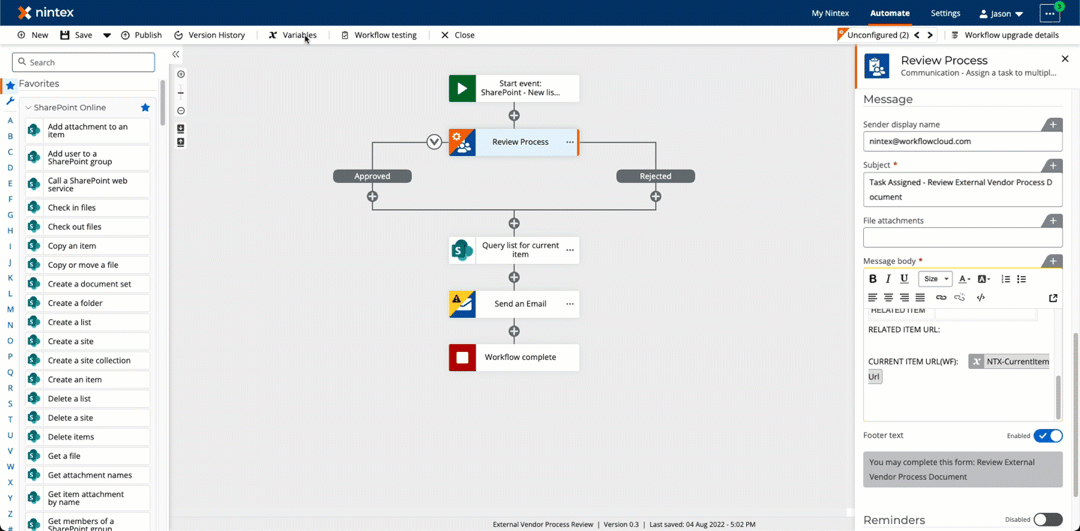1080x531 pixels.
Task: Align message text left
Action: [x=873, y=298]
